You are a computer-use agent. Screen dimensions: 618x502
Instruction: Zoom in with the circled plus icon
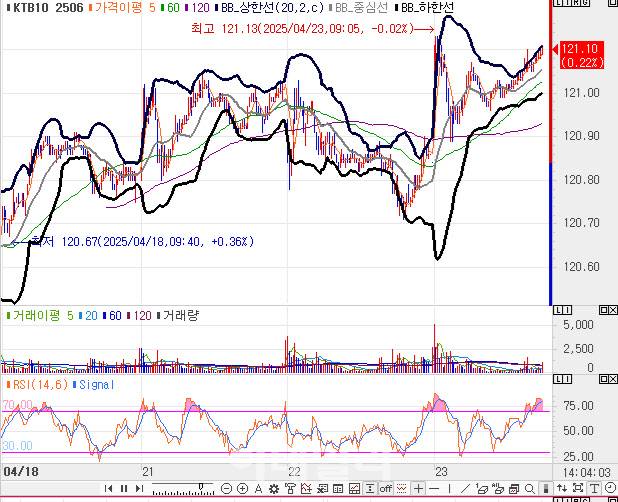tap(242, 489)
